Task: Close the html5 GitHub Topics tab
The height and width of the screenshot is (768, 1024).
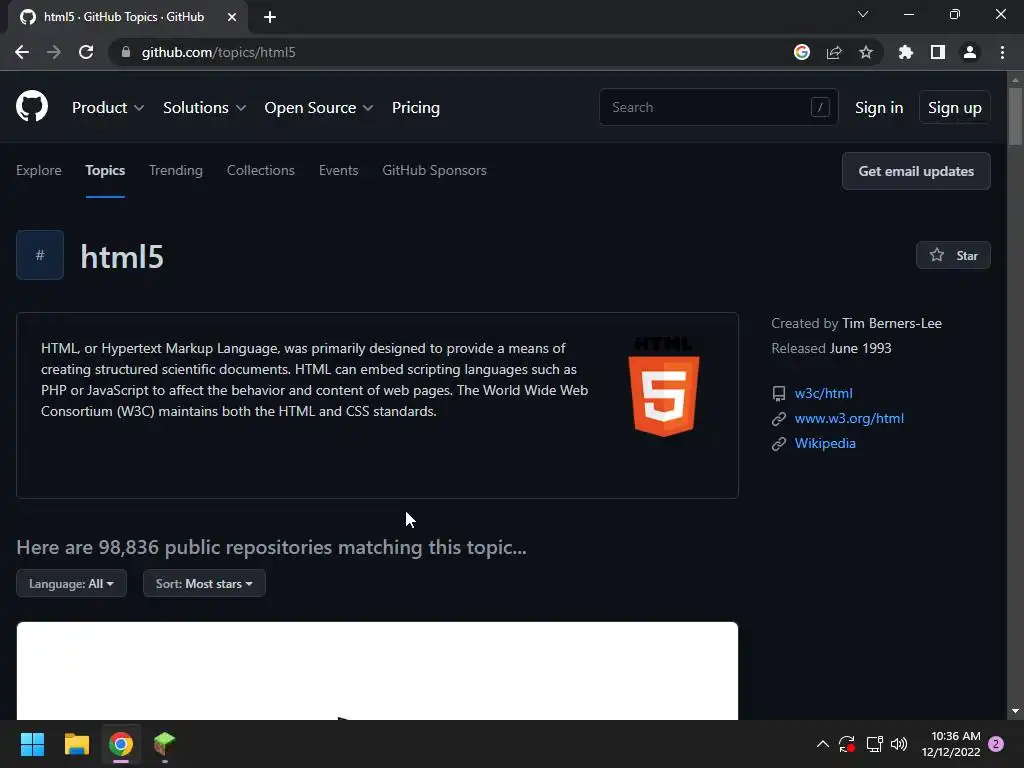Action: point(232,17)
